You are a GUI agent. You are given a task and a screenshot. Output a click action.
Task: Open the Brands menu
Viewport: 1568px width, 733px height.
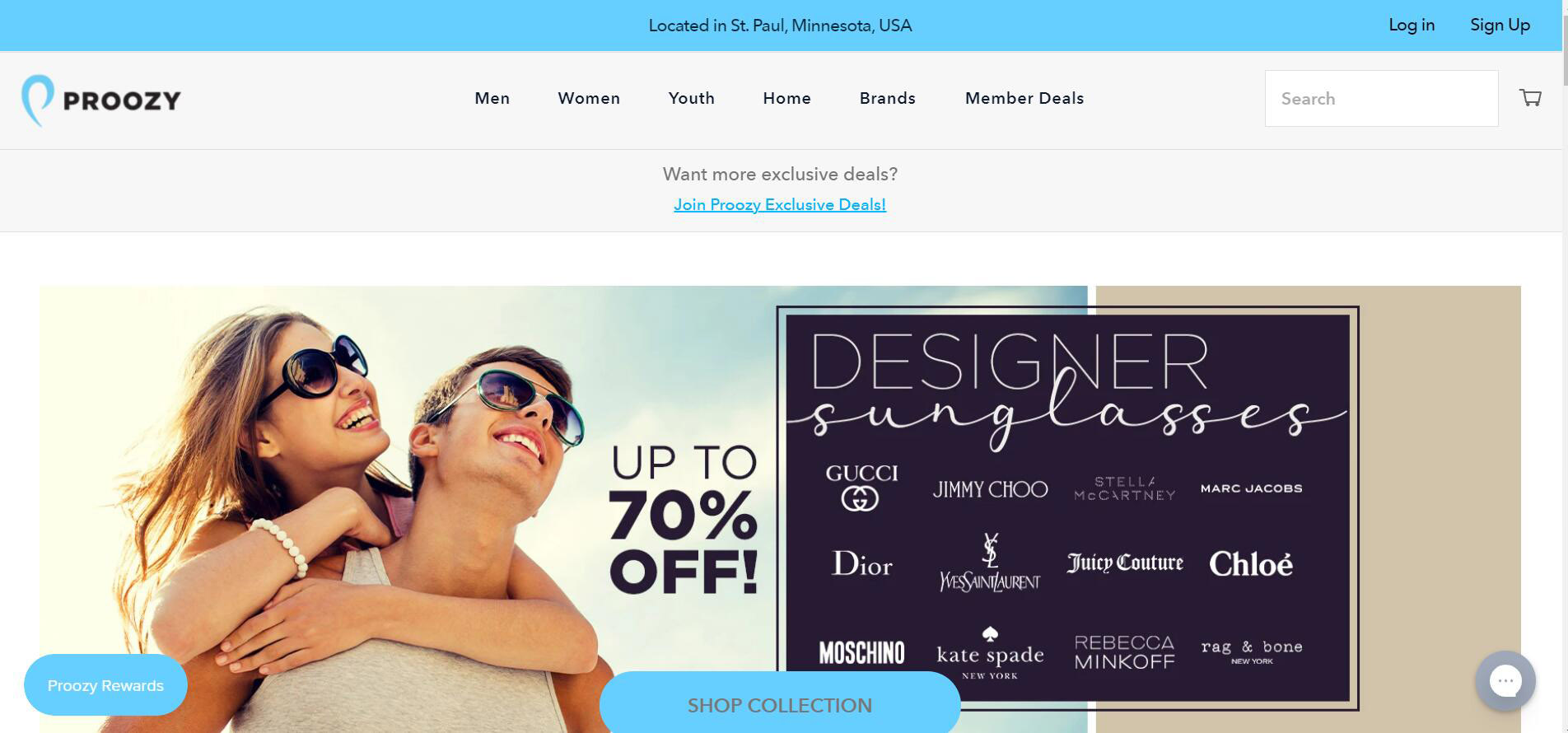point(888,98)
